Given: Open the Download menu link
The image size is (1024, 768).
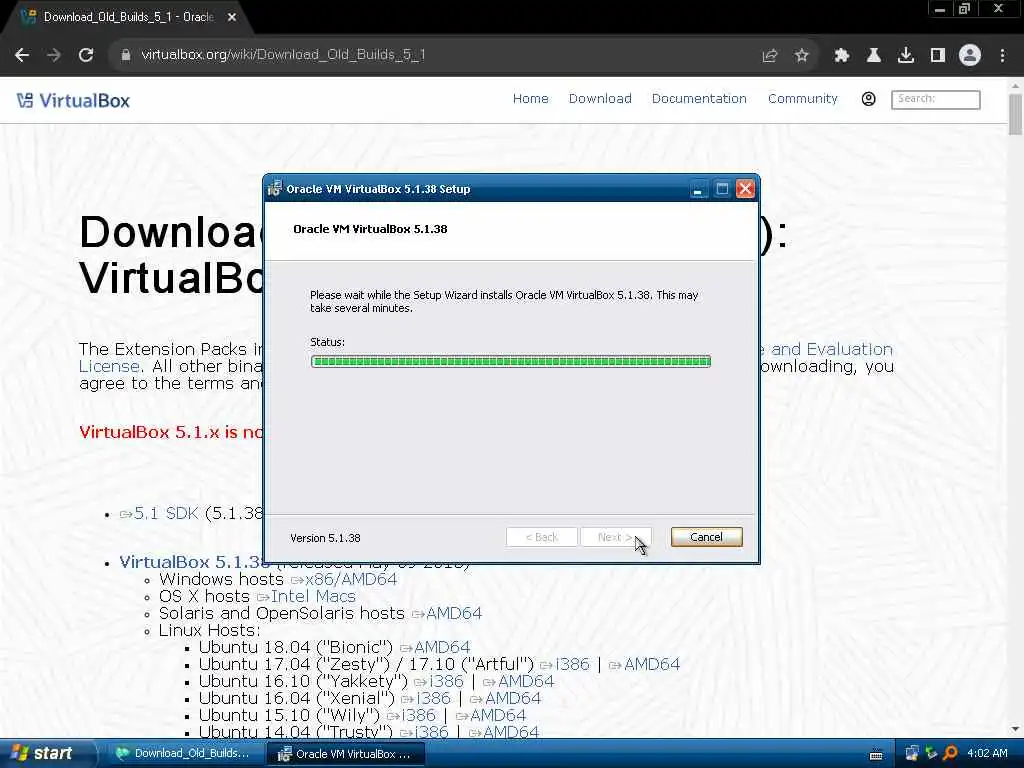Looking at the screenshot, I should (600, 99).
